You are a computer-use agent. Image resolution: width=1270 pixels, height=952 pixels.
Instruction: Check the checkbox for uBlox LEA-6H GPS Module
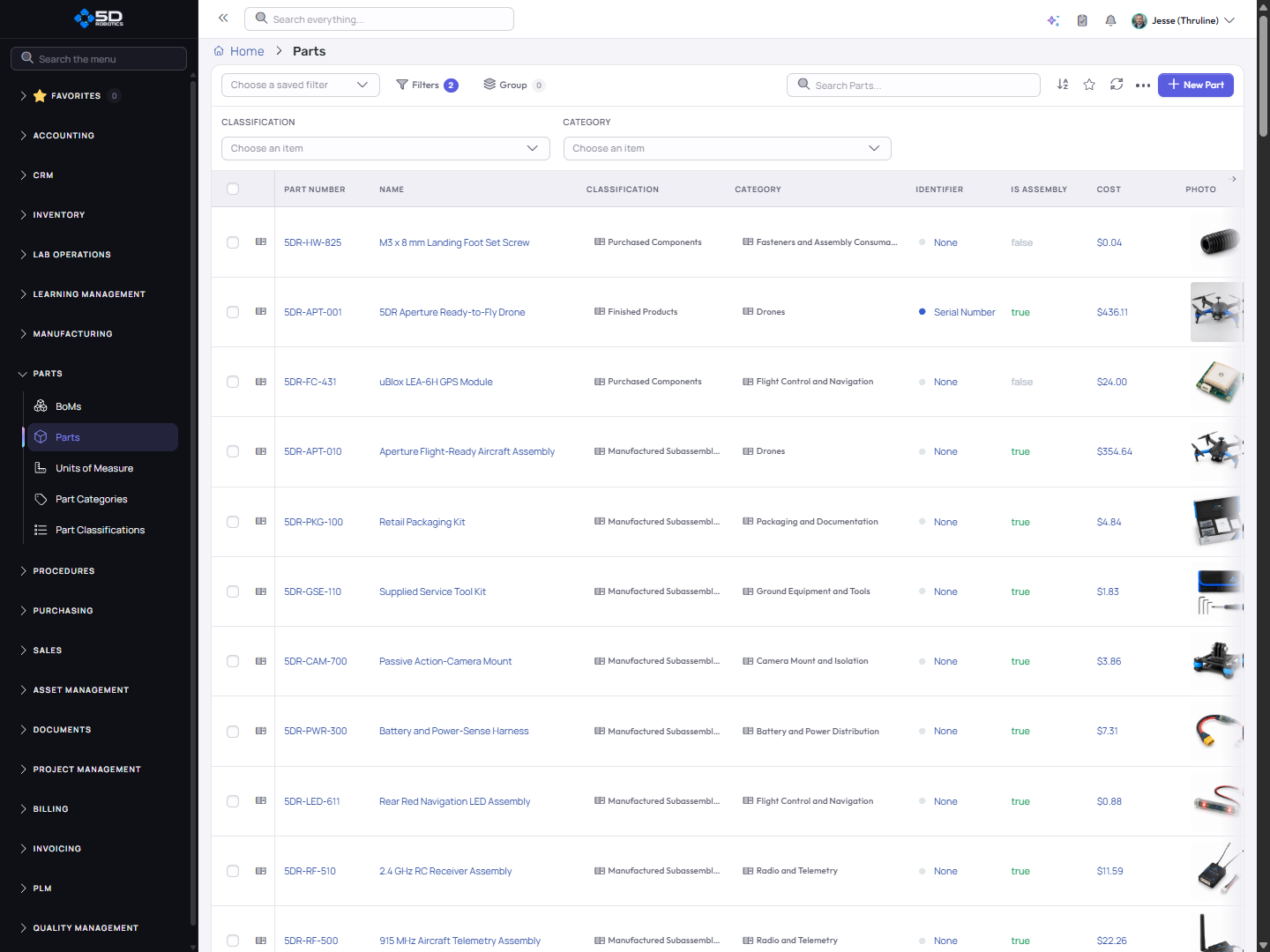(233, 382)
